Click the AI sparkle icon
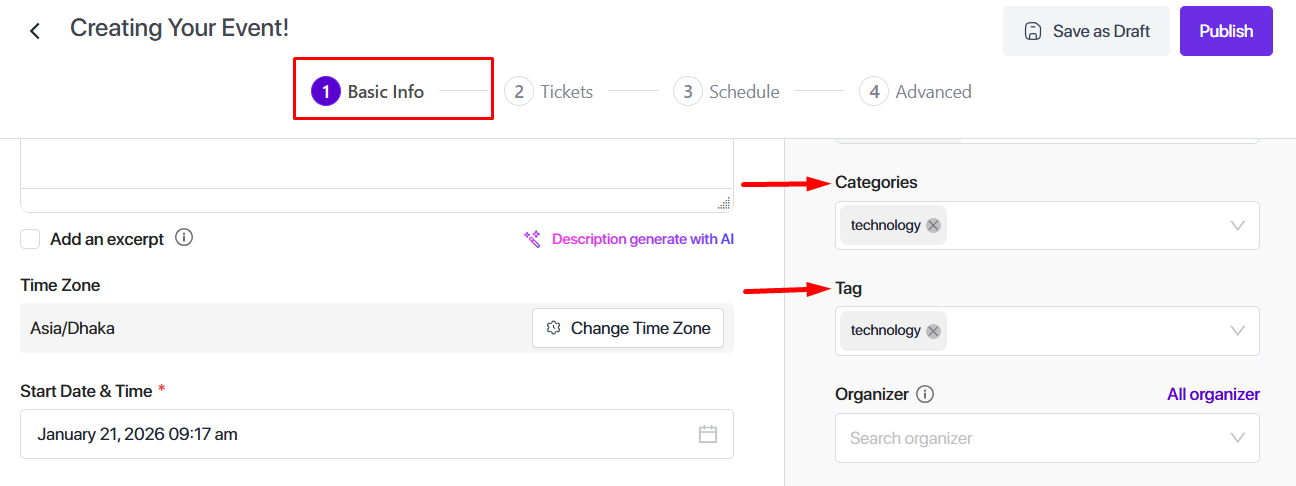 tap(532, 239)
